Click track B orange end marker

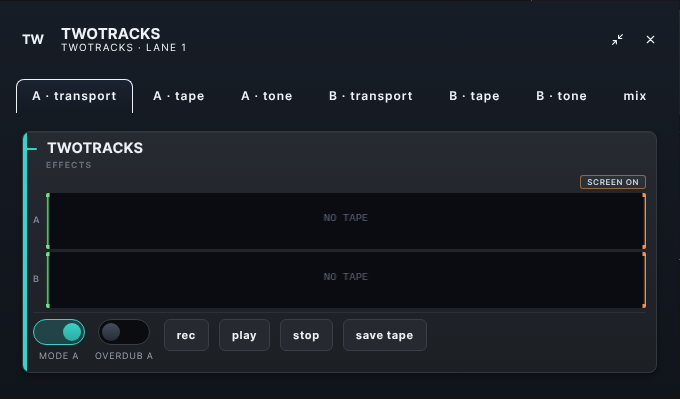pyautogui.click(x=644, y=280)
